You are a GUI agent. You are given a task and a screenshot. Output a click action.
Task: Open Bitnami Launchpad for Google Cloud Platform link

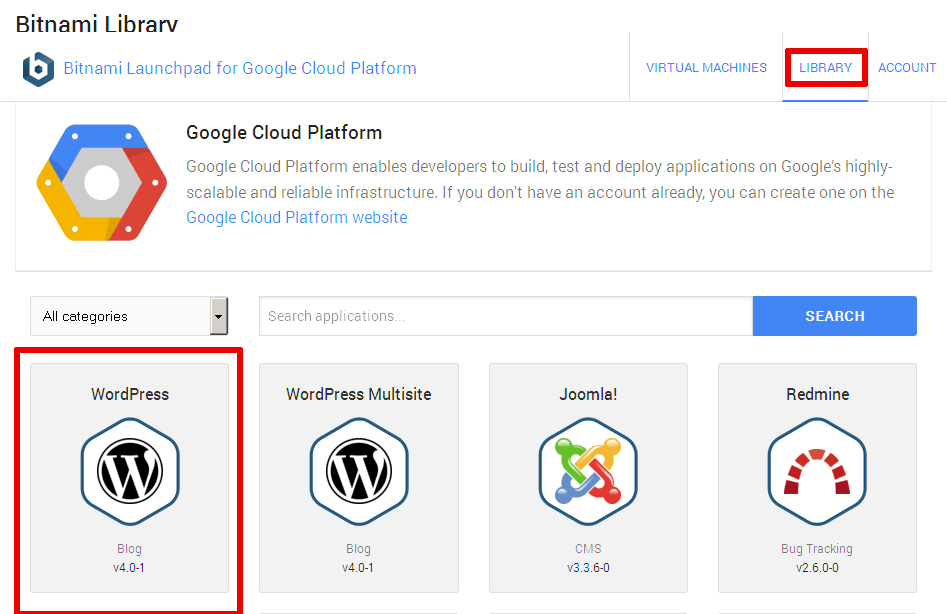point(240,68)
